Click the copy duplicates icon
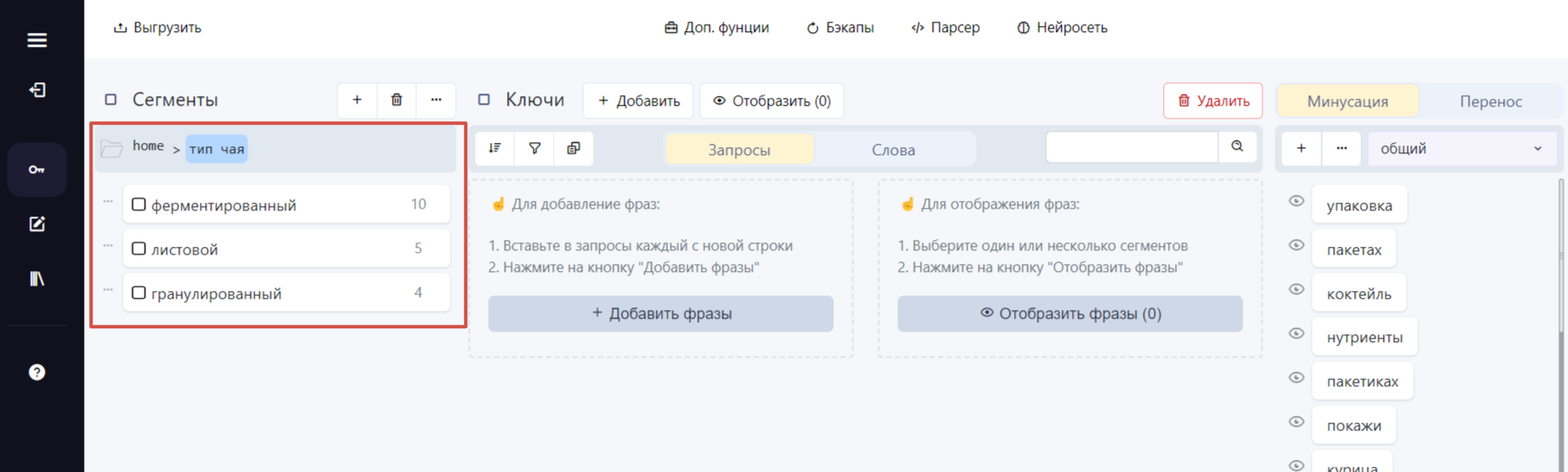 574,148
